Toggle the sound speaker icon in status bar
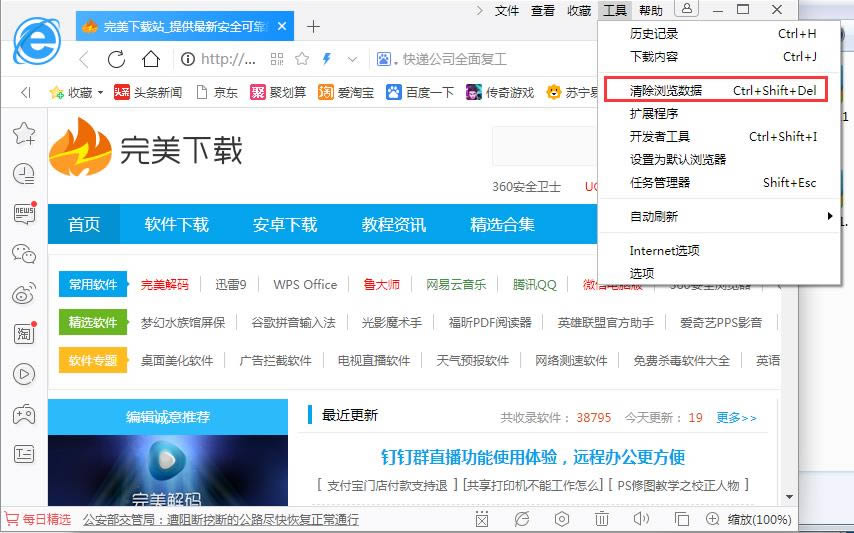The image size is (854, 533). point(642,519)
